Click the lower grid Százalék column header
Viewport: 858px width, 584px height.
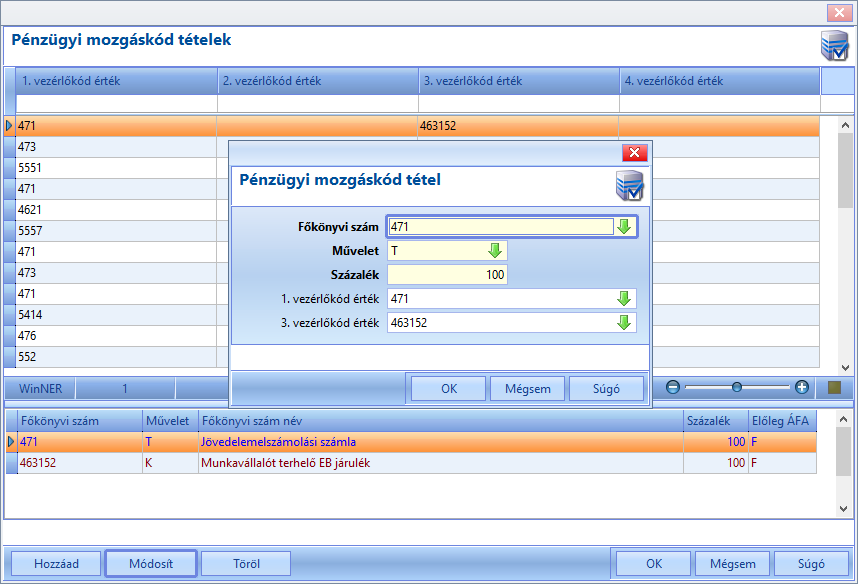pos(716,421)
